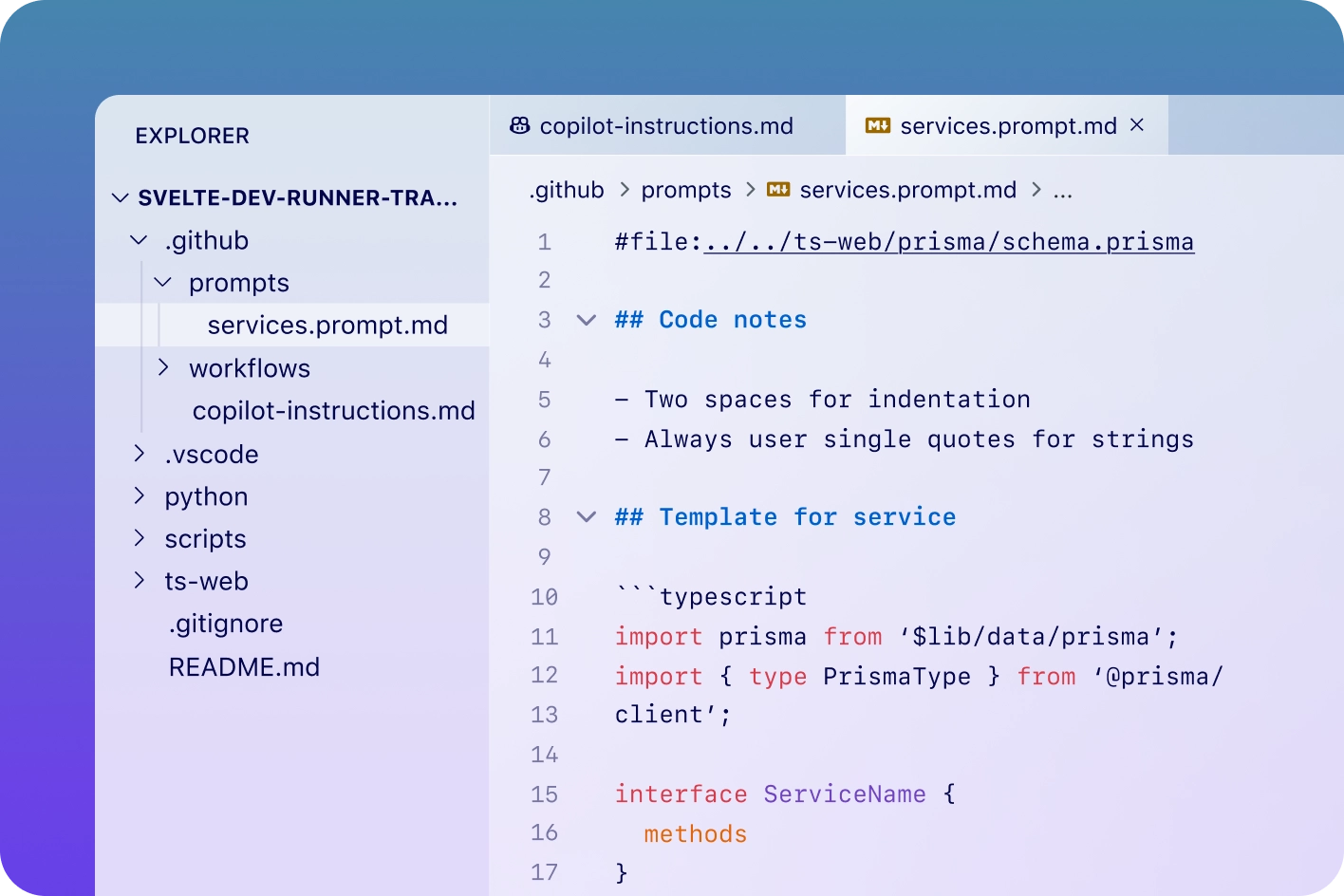Image resolution: width=1344 pixels, height=896 pixels.
Task: Click the '$lib/data/prisma' import string
Action: (x=1031, y=637)
